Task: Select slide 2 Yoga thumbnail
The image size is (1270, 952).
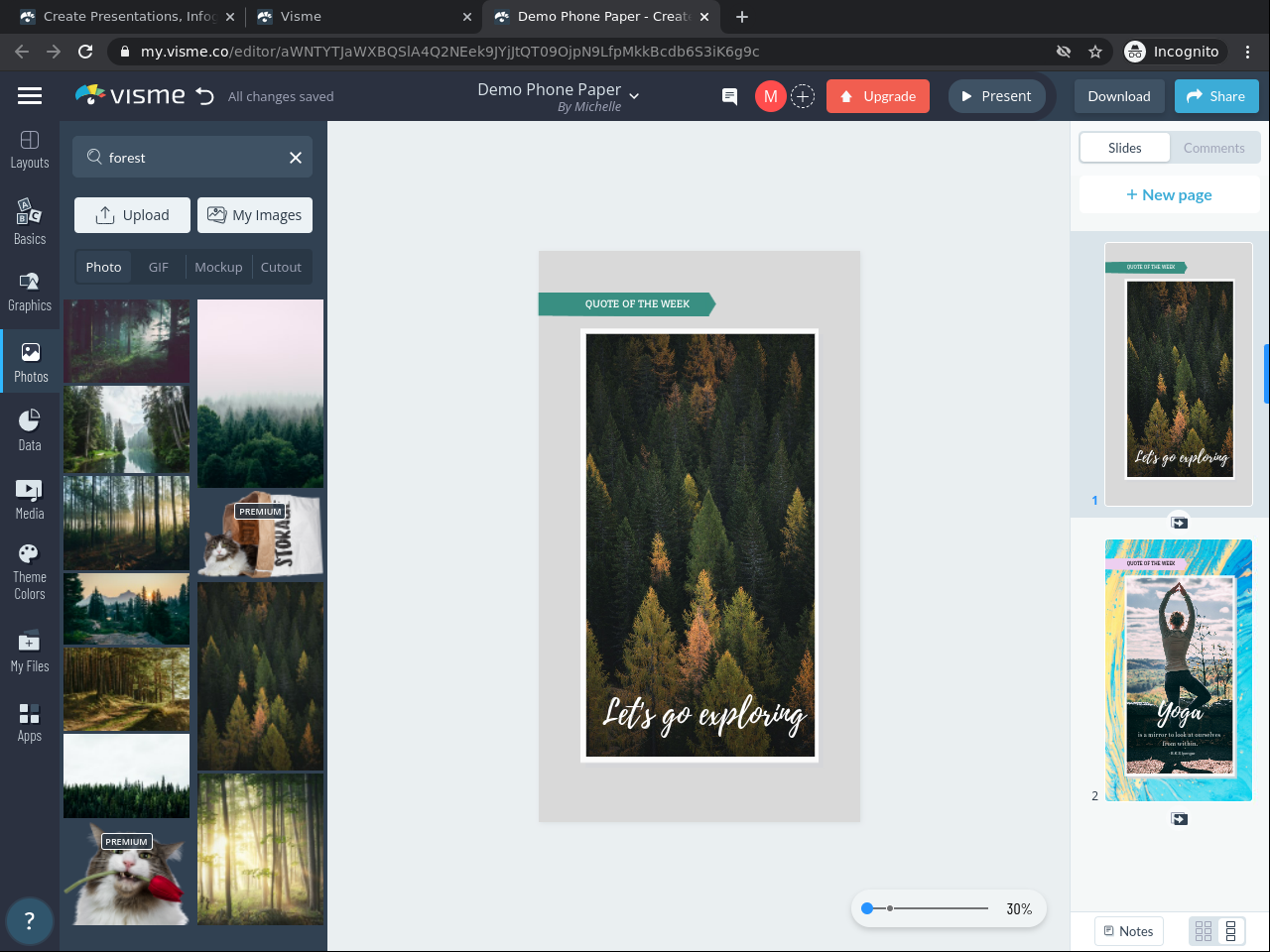Action: (x=1179, y=670)
